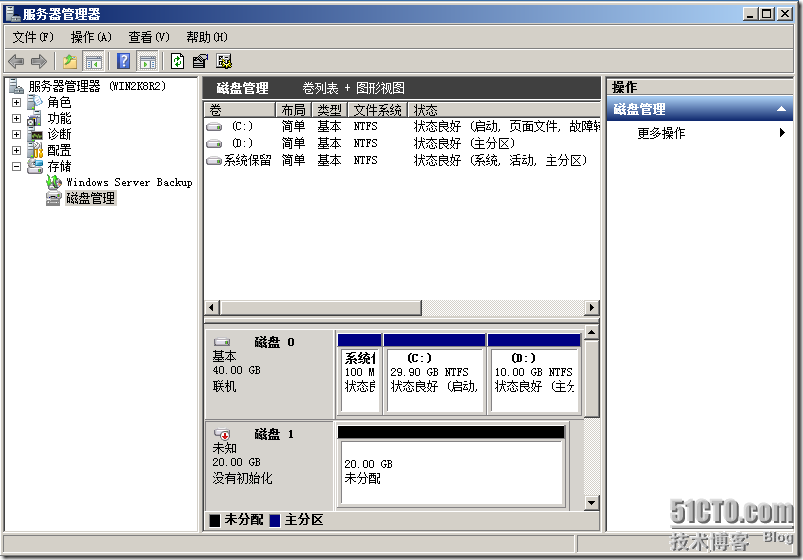Viewport: 803px width, 560px height.
Task: Click the horizontal scrollbar right arrow
Action: 591,307
